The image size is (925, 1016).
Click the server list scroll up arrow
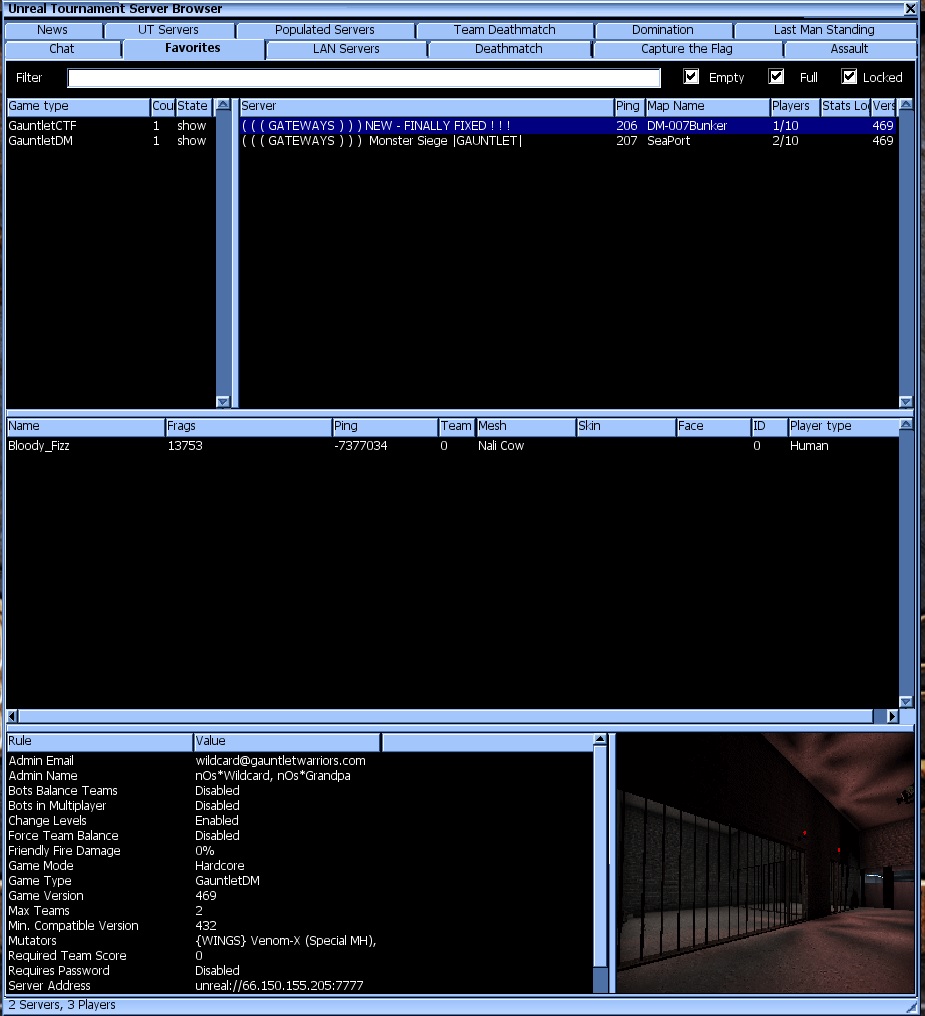click(906, 104)
